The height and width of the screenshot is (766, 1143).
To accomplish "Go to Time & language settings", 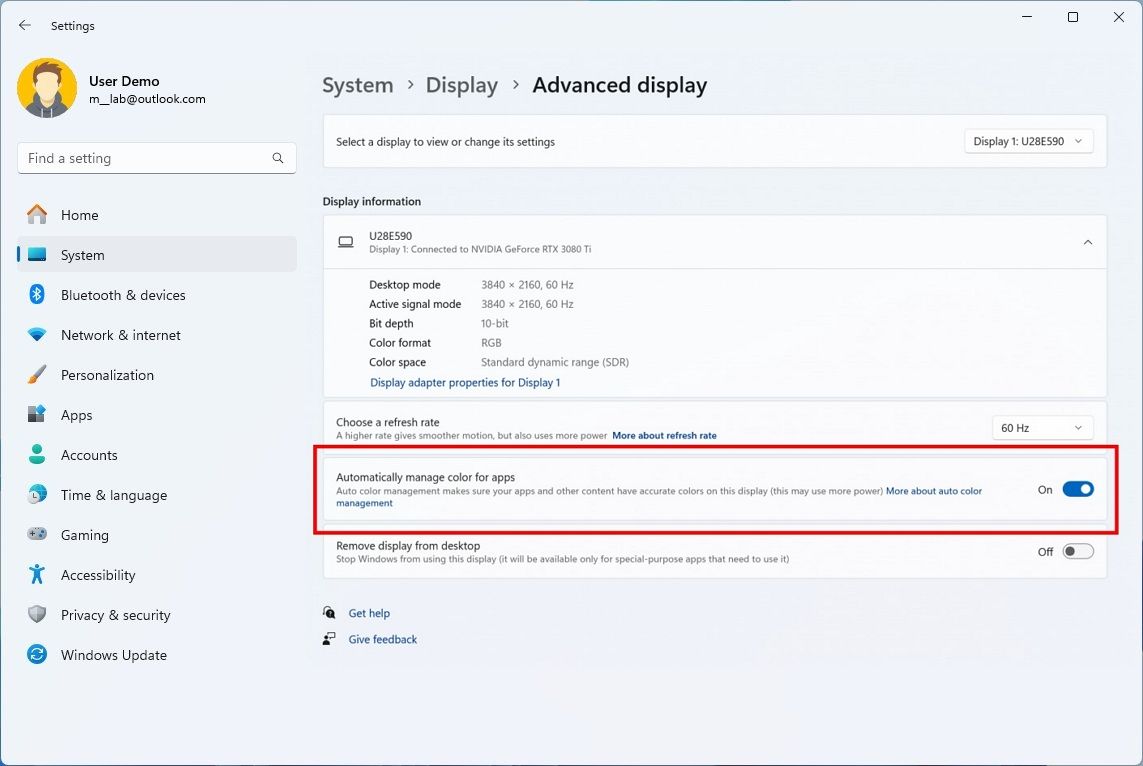I will pos(113,495).
